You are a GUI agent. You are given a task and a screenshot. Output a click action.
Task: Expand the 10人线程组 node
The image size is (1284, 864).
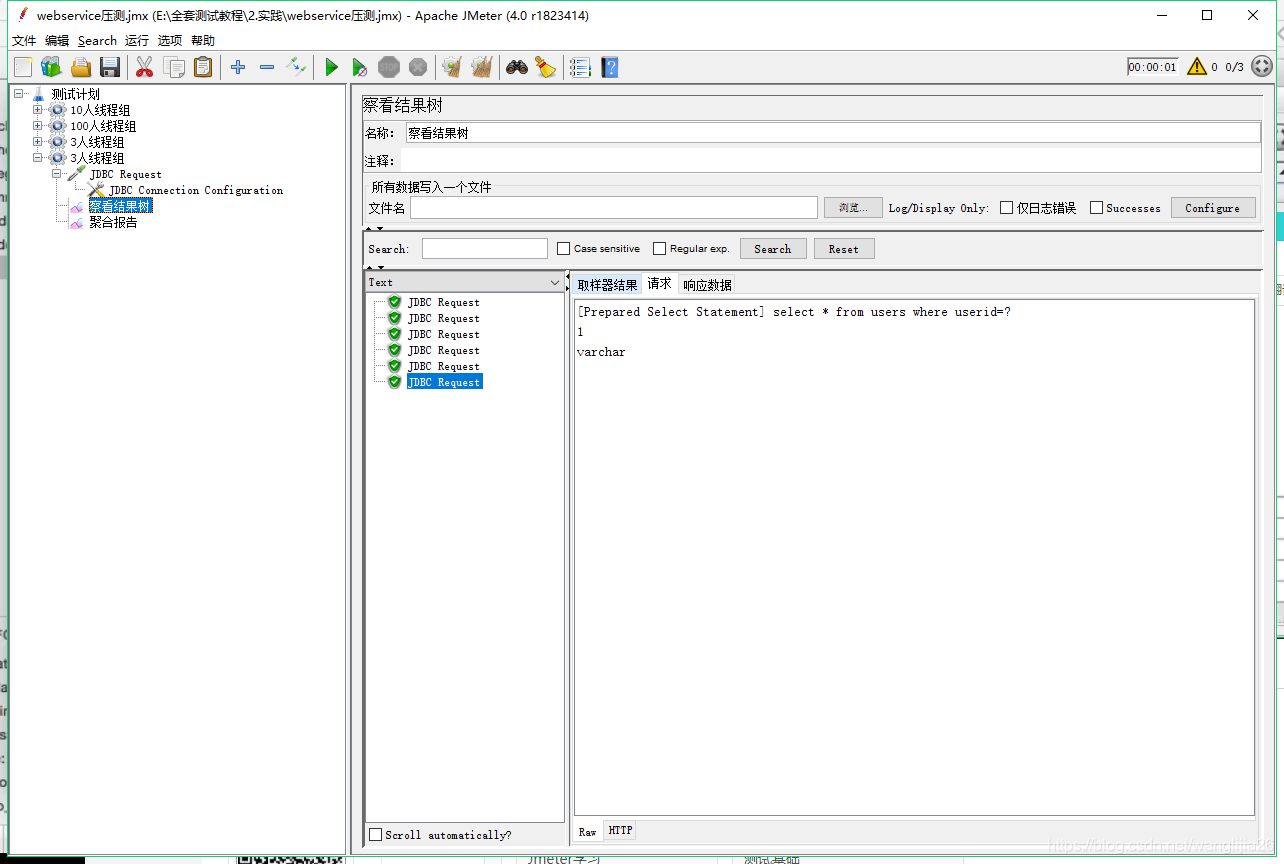pos(38,110)
